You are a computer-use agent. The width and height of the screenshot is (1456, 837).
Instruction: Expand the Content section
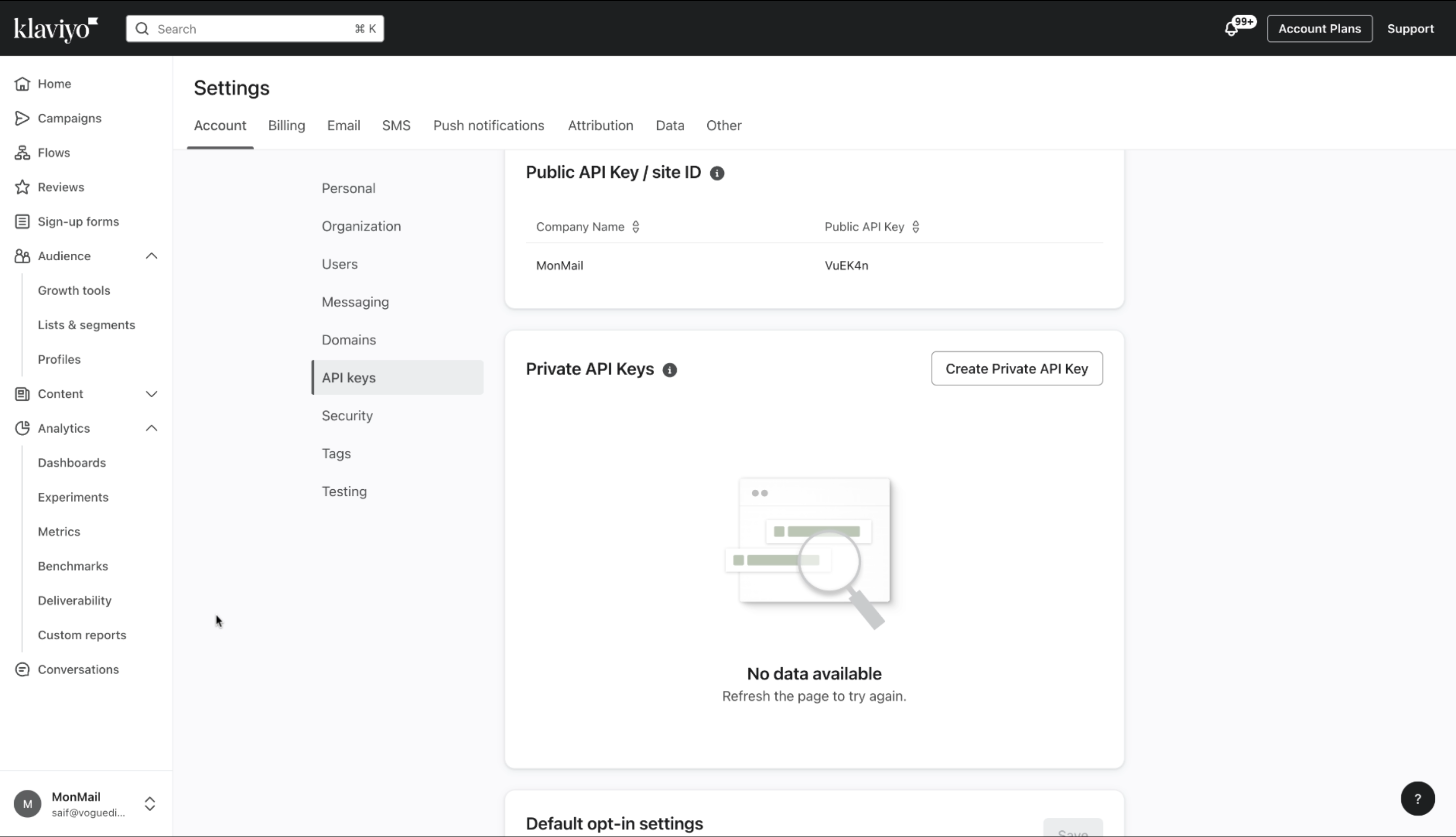151,394
